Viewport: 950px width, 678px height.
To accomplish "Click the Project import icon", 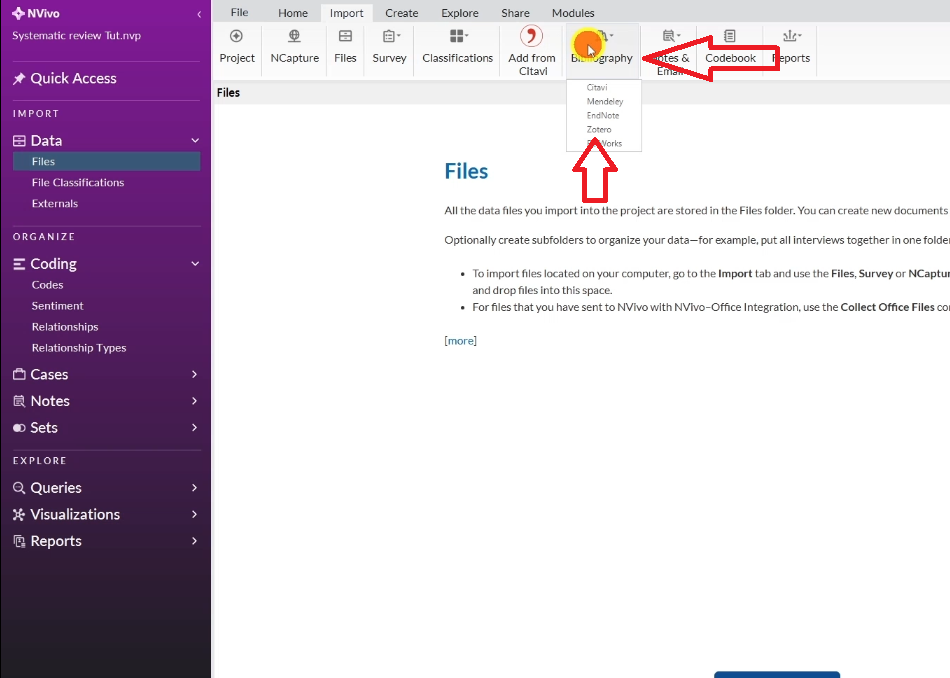I will tap(236, 36).
